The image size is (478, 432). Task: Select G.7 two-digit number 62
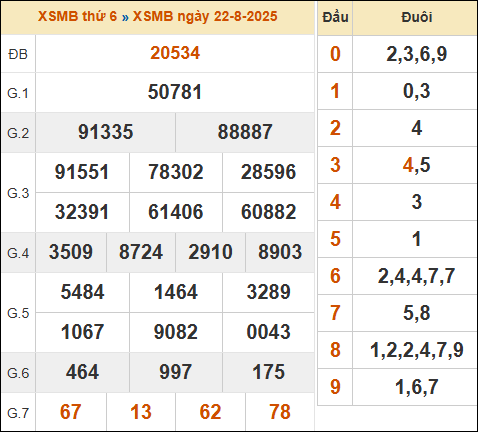[x=210, y=412]
